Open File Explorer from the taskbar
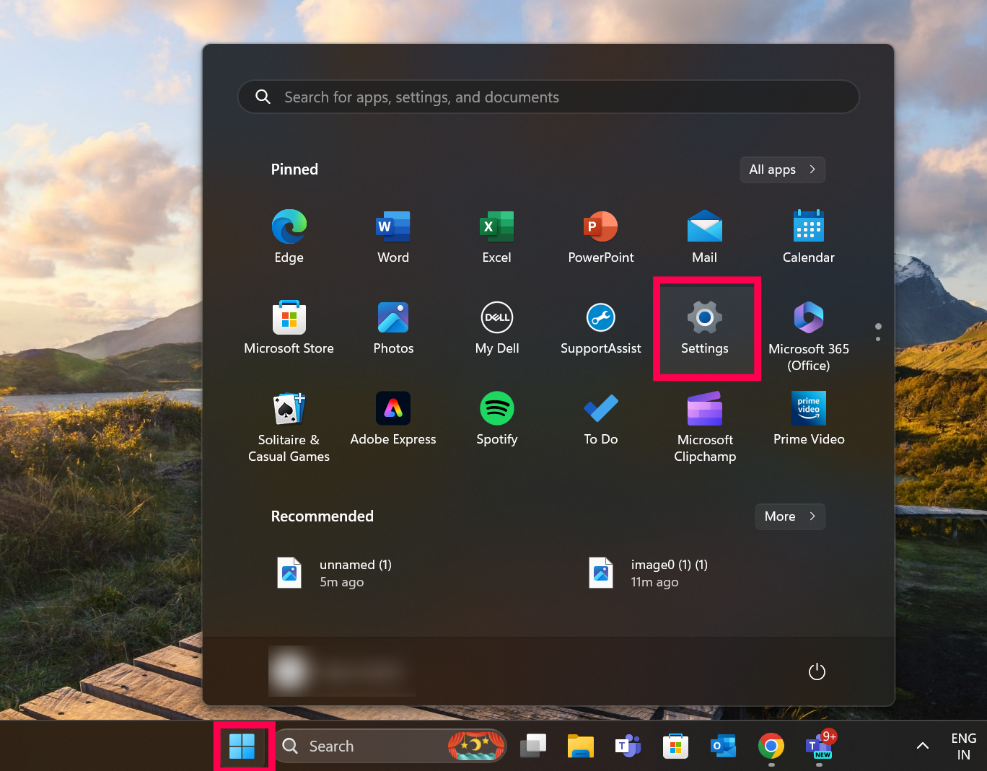 click(x=580, y=746)
